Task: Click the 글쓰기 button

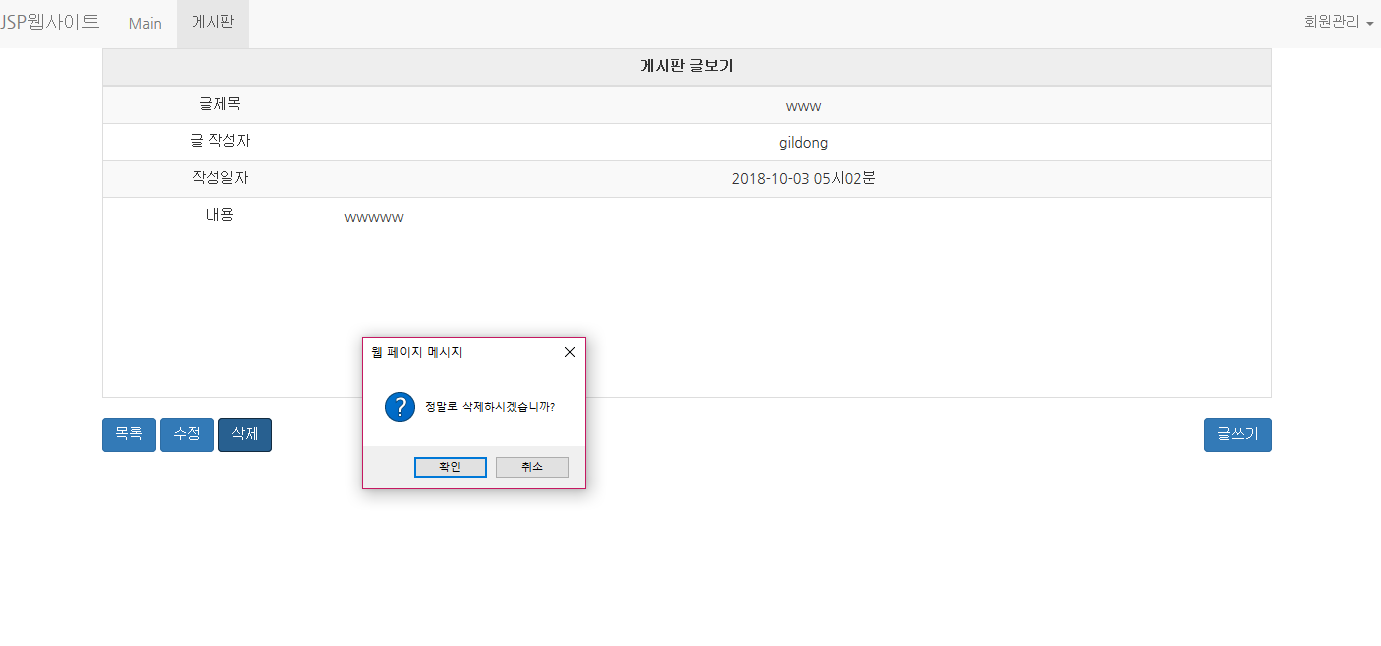Action: point(1238,435)
